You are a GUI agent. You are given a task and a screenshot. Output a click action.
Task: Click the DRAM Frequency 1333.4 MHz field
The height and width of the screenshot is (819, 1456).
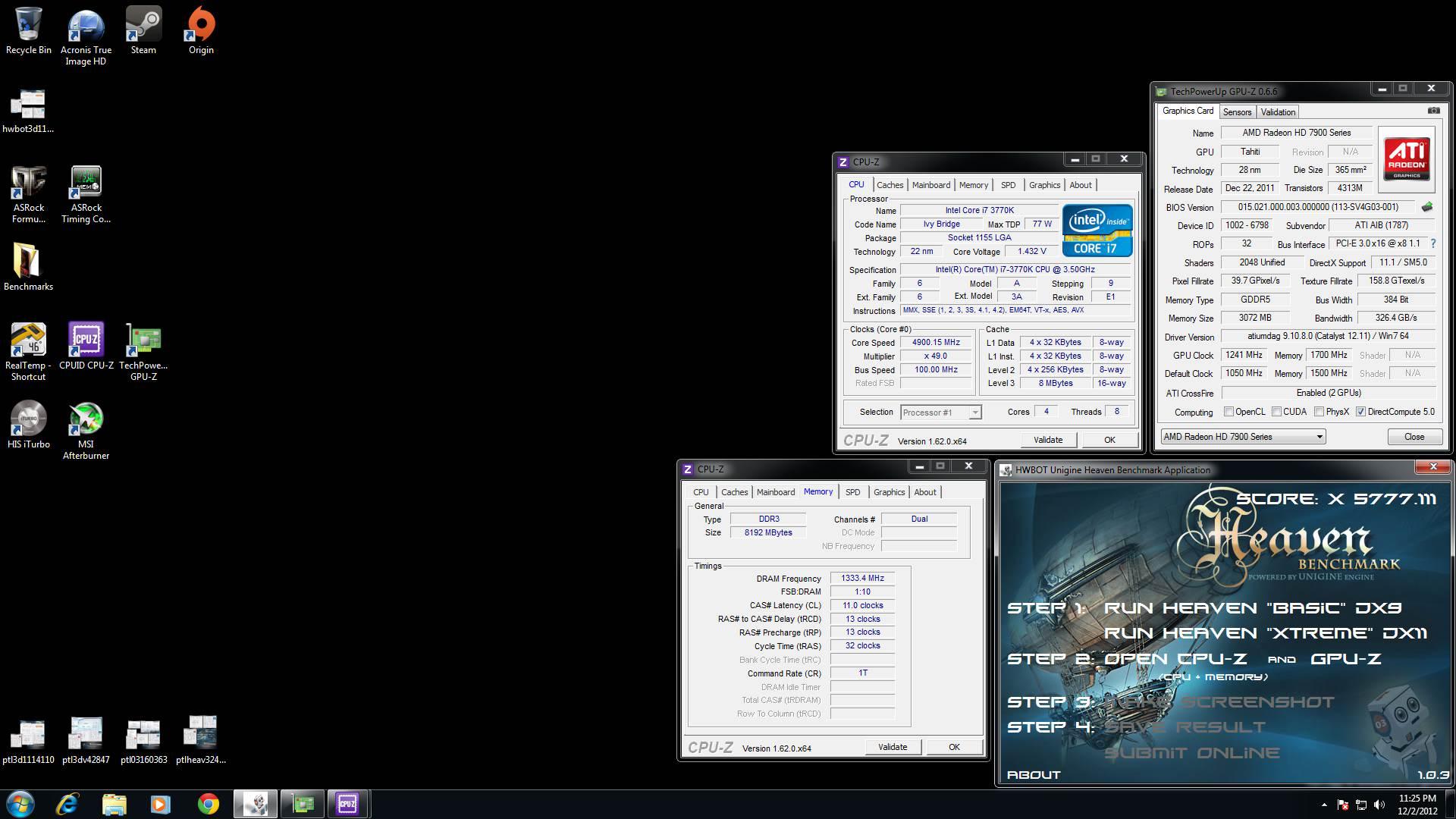tap(862, 579)
